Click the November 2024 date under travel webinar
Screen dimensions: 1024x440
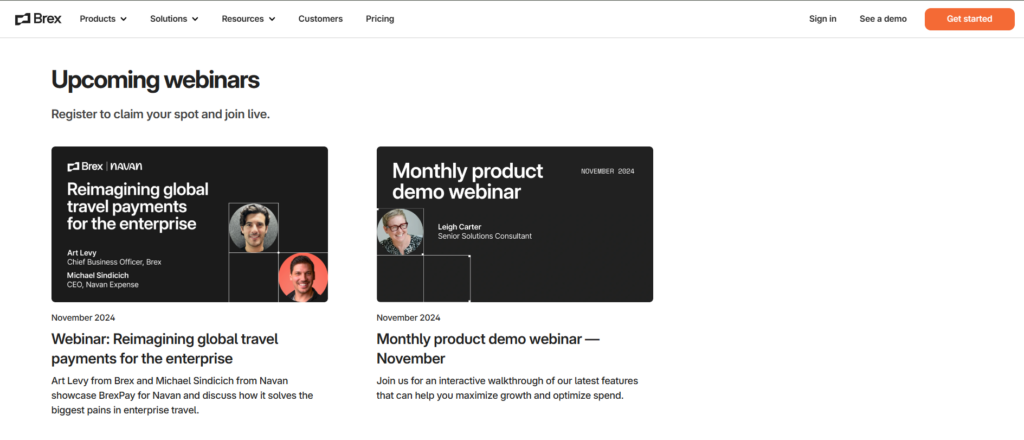(x=83, y=318)
